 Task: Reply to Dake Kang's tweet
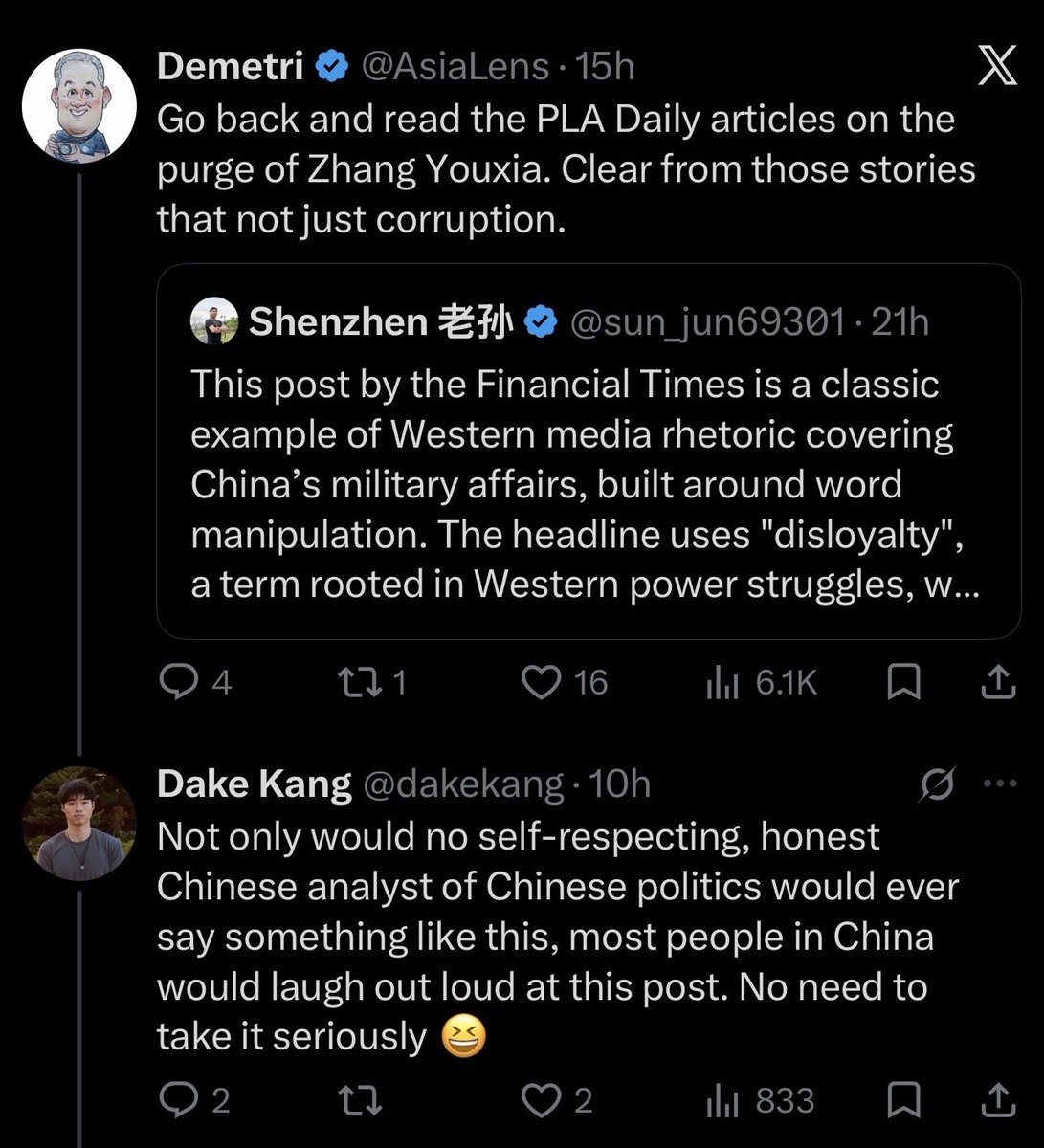194,1100
